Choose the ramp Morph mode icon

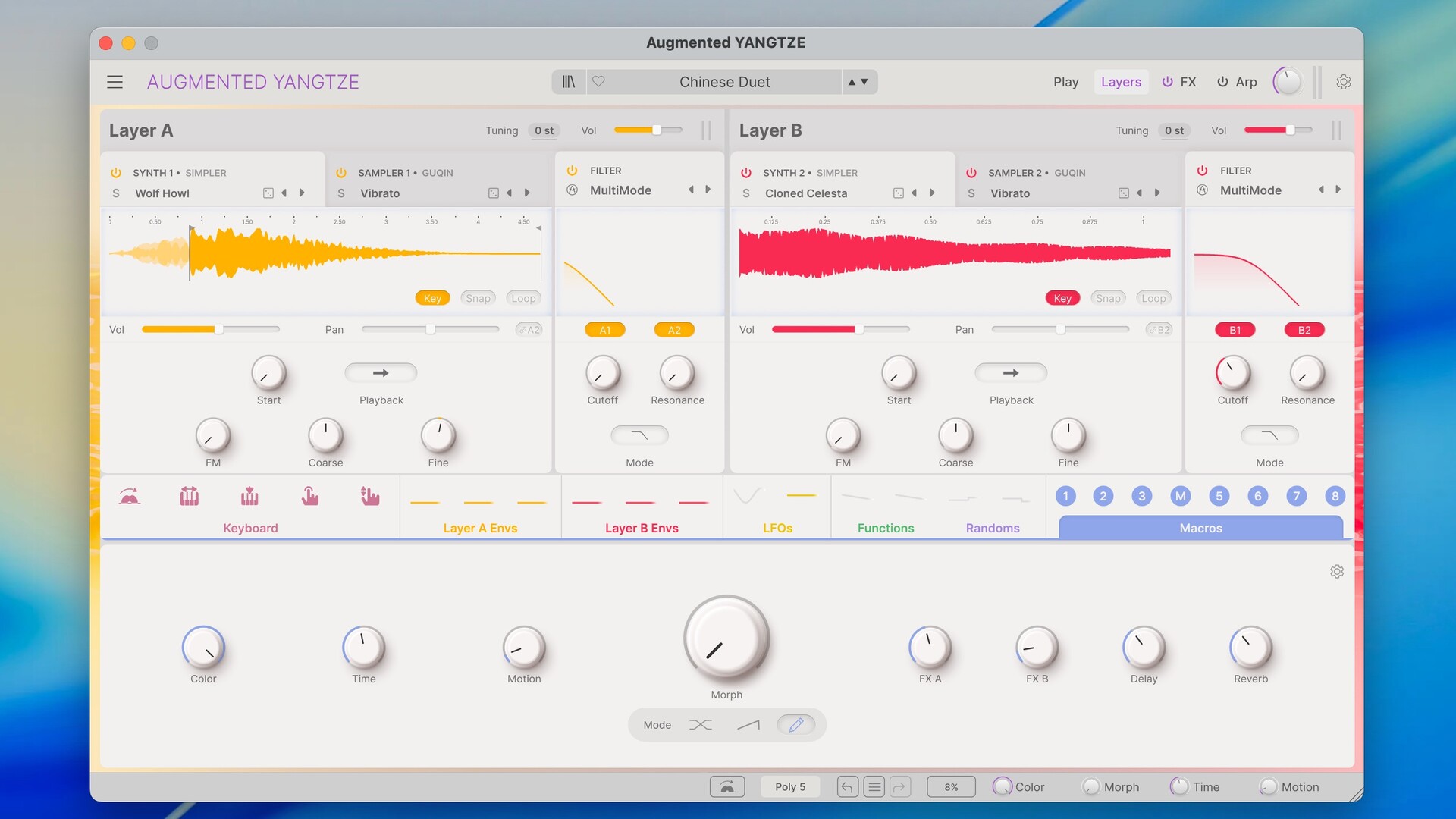(x=748, y=725)
